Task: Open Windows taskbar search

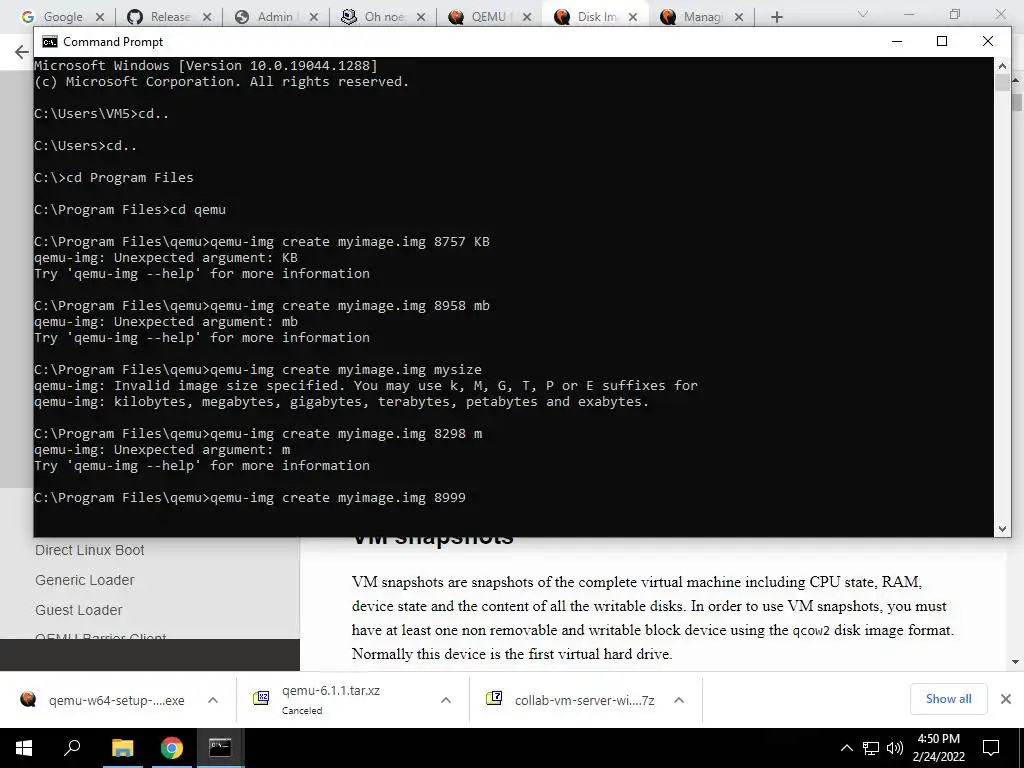Action: coord(72,748)
